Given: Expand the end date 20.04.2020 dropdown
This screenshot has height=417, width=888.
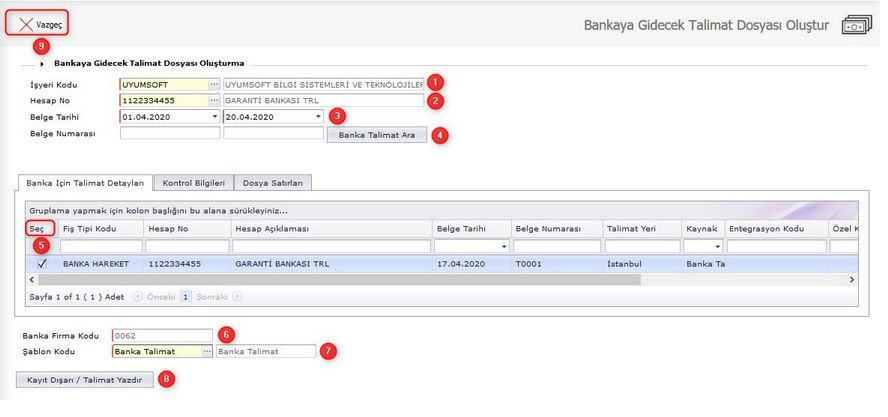Looking at the screenshot, I should [x=318, y=116].
